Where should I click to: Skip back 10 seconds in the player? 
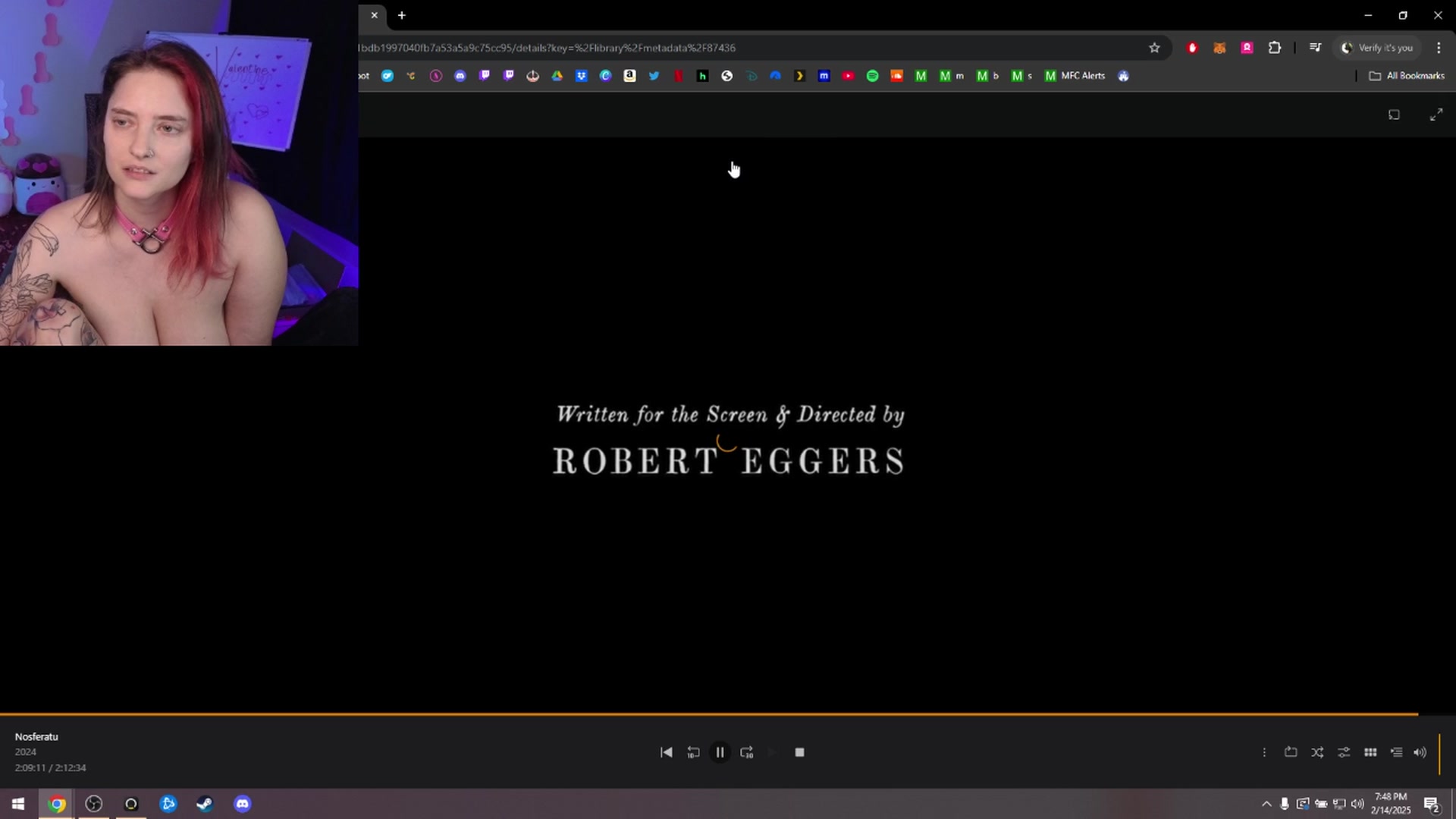click(693, 752)
